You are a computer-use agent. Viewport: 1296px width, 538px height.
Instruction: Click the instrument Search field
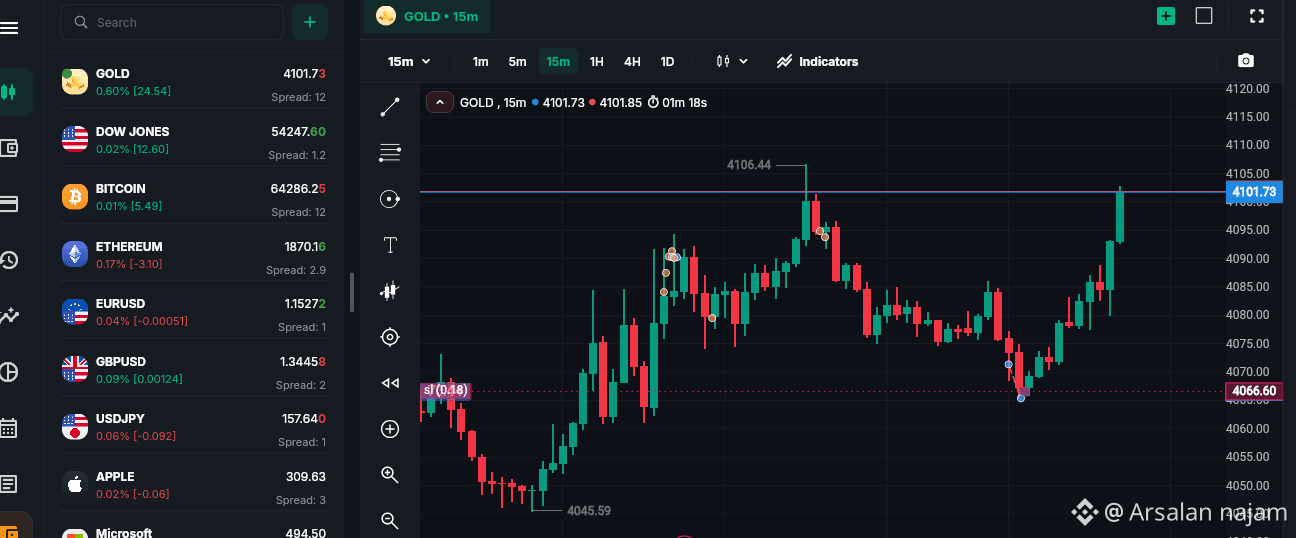pyautogui.click(x=172, y=22)
